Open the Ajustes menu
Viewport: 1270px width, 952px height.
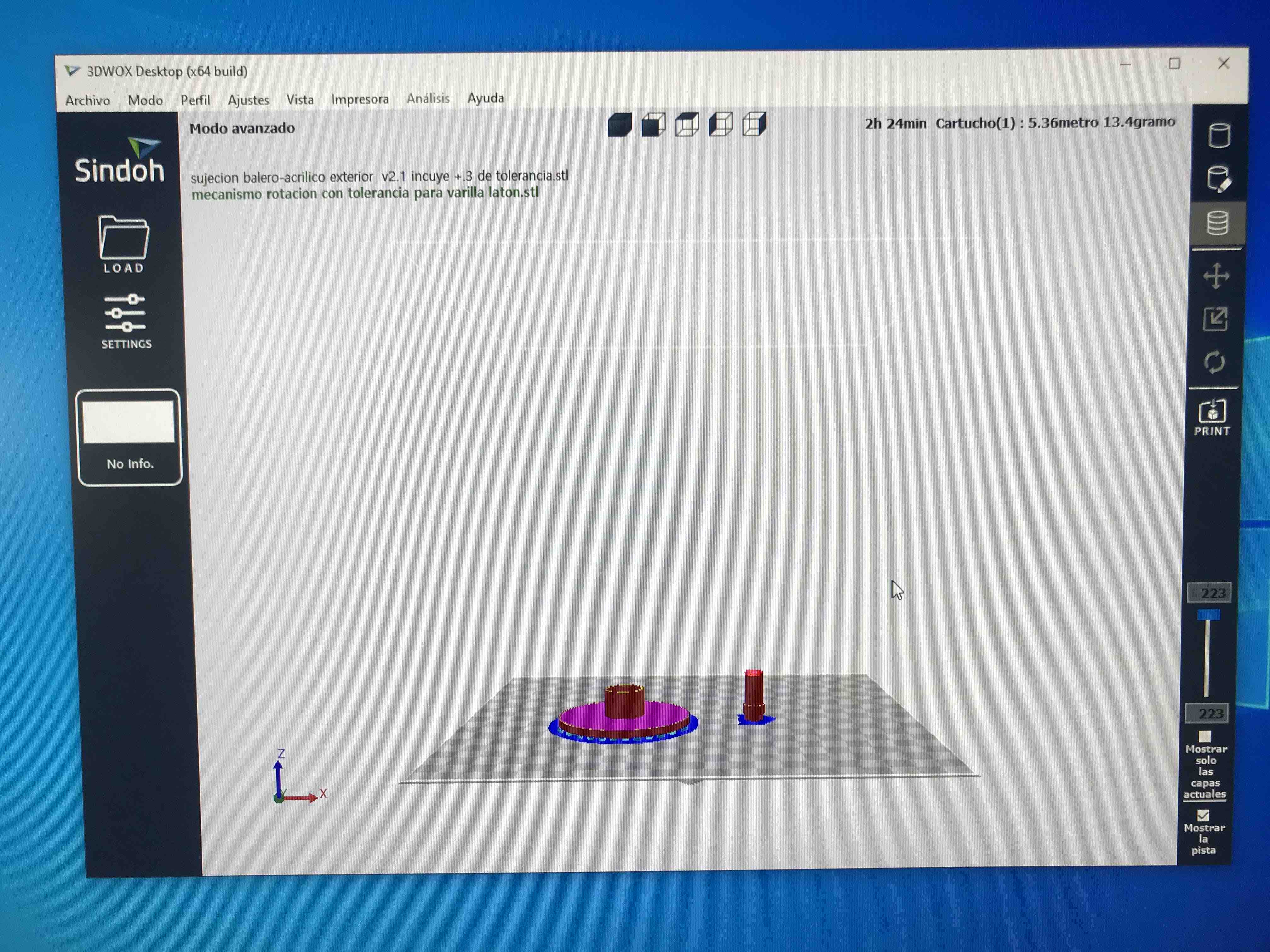click(x=248, y=100)
